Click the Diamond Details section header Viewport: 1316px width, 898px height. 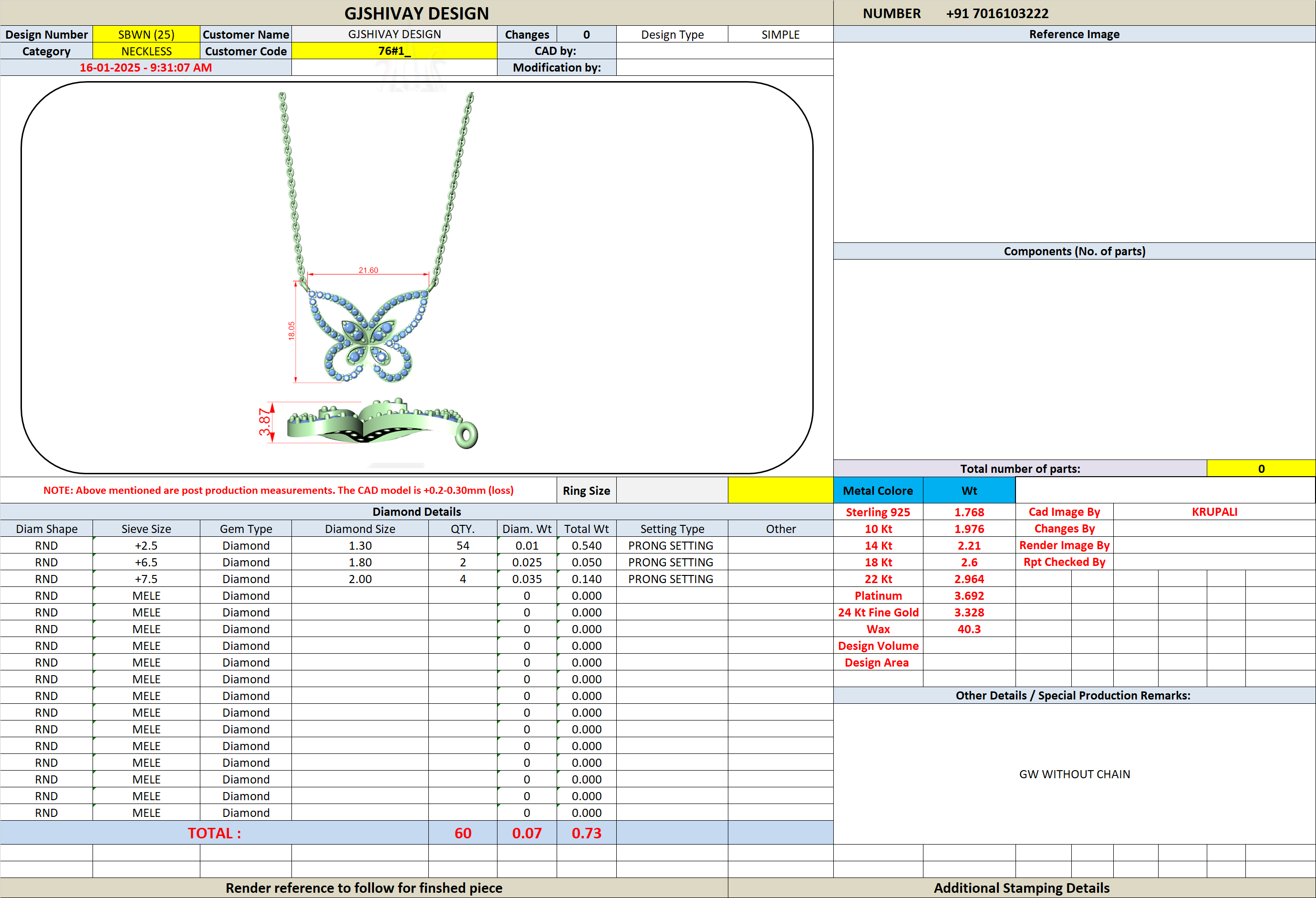point(416,512)
